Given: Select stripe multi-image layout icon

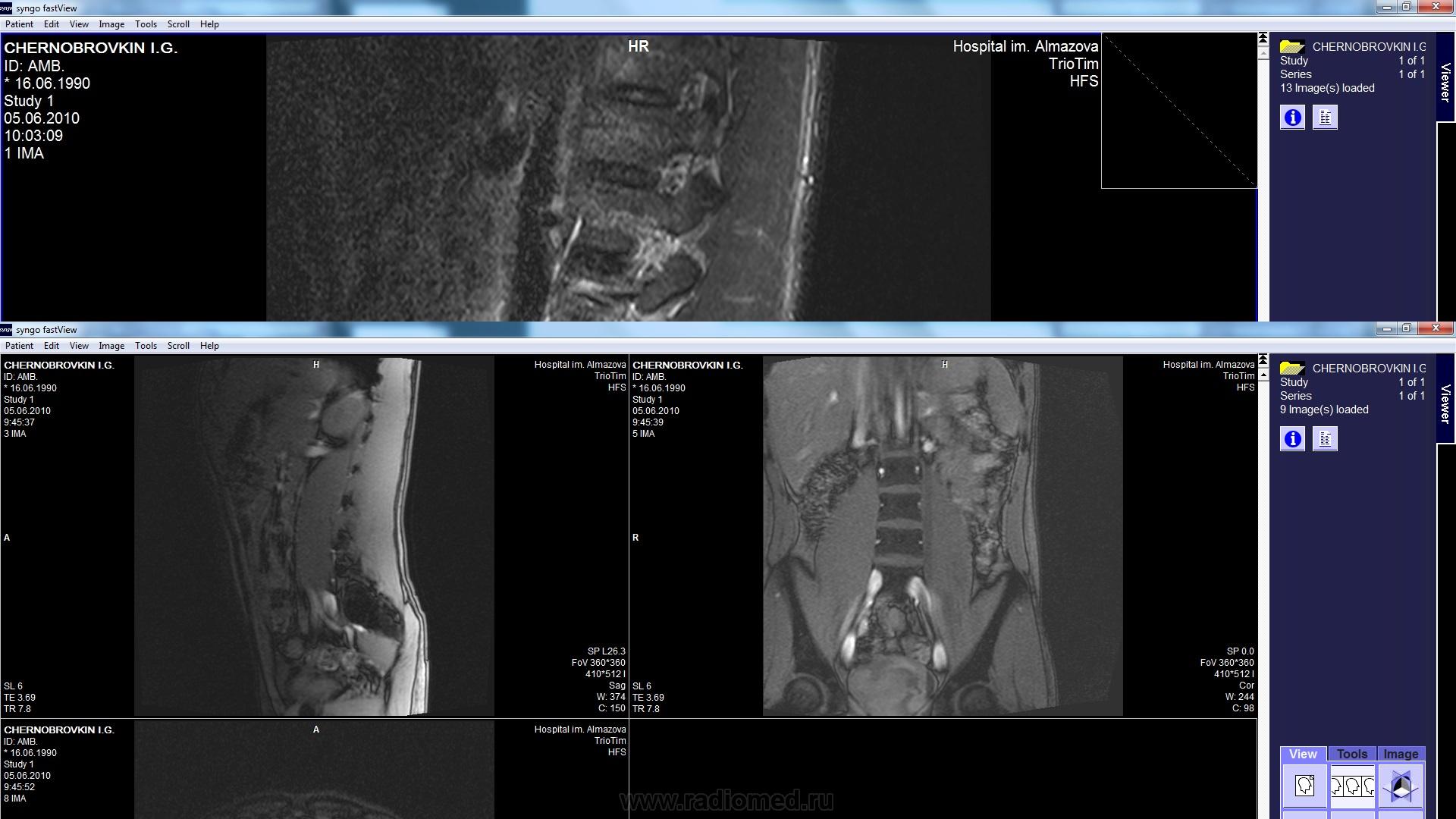Looking at the screenshot, I should click(1352, 786).
